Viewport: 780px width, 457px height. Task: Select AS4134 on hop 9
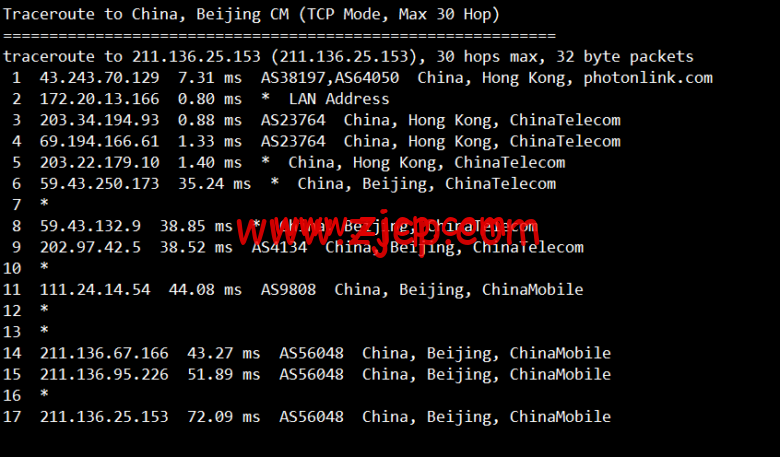point(279,247)
